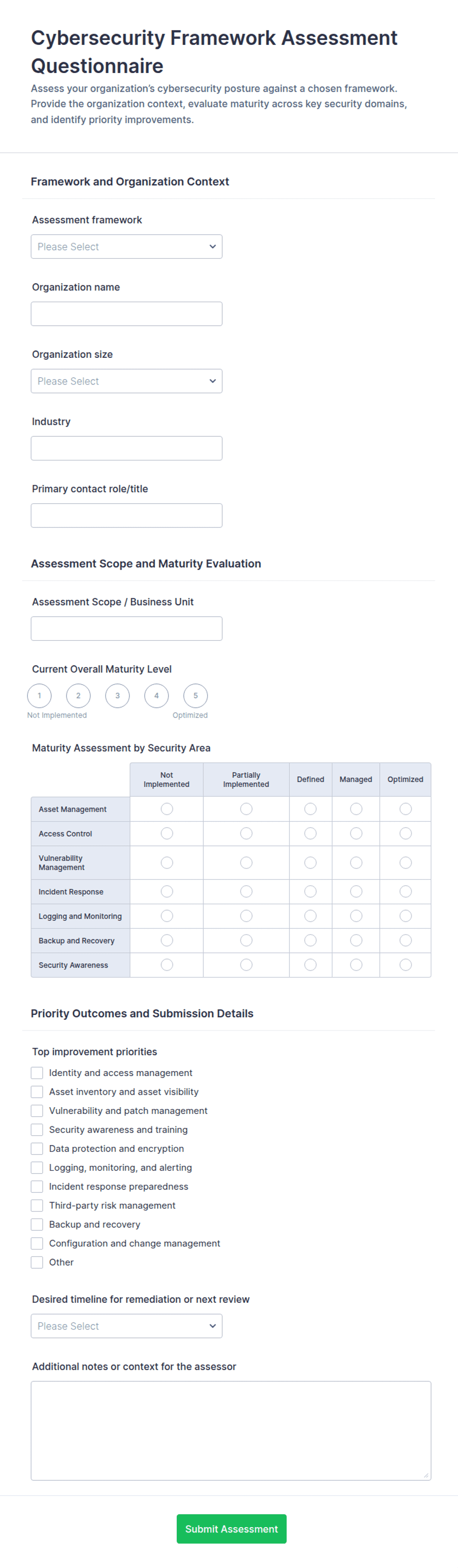Click the Additional notes text area
Viewport: 458px width, 1568px height.
(231, 1430)
